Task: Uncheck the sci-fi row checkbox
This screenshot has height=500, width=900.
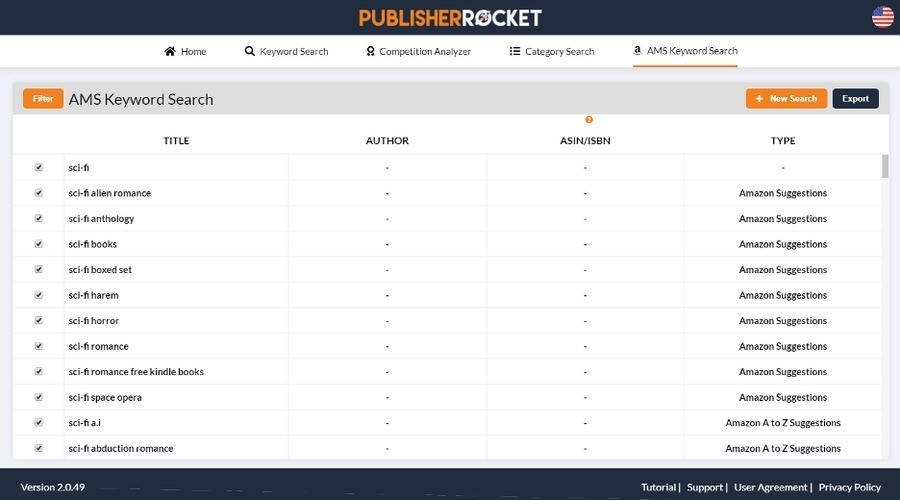Action: (x=38, y=167)
